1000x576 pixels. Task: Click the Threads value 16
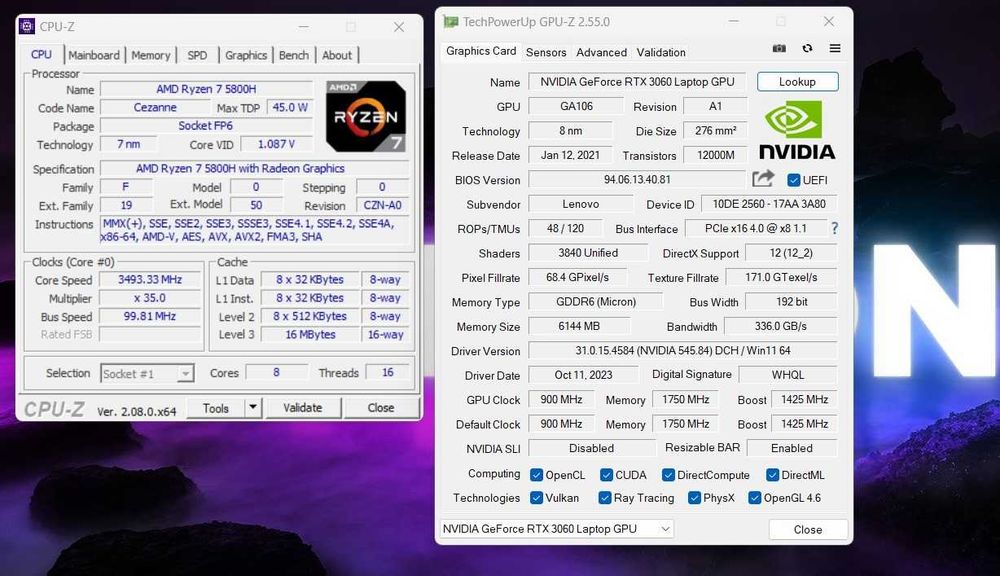[388, 373]
